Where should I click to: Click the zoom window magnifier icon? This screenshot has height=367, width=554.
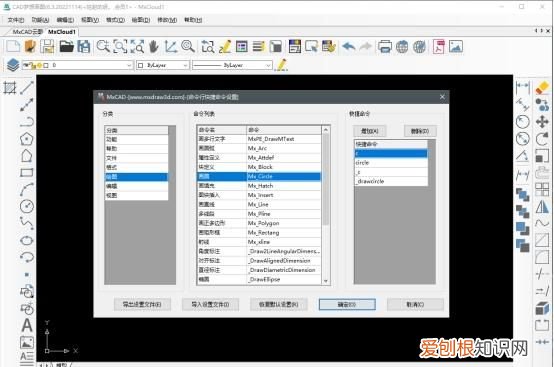(x=120, y=46)
